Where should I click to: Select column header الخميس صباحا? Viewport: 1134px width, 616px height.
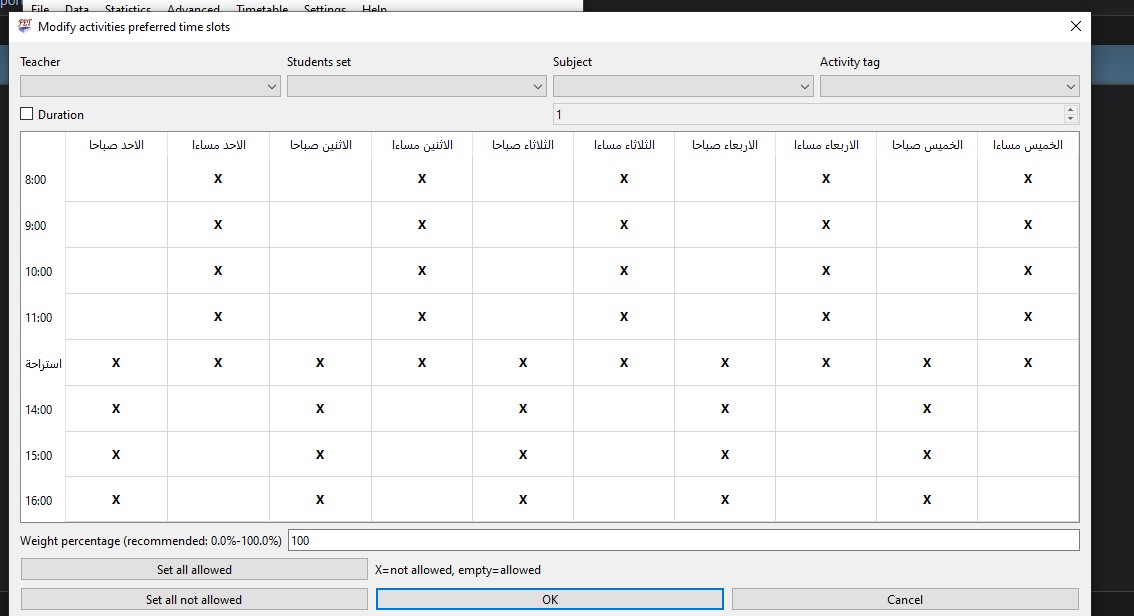pyautogui.click(x=927, y=145)
